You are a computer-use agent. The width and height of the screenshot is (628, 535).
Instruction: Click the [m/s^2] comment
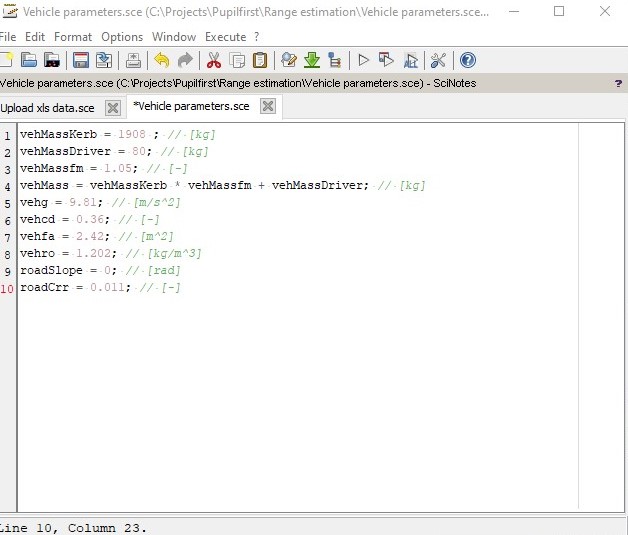point(157,202)
